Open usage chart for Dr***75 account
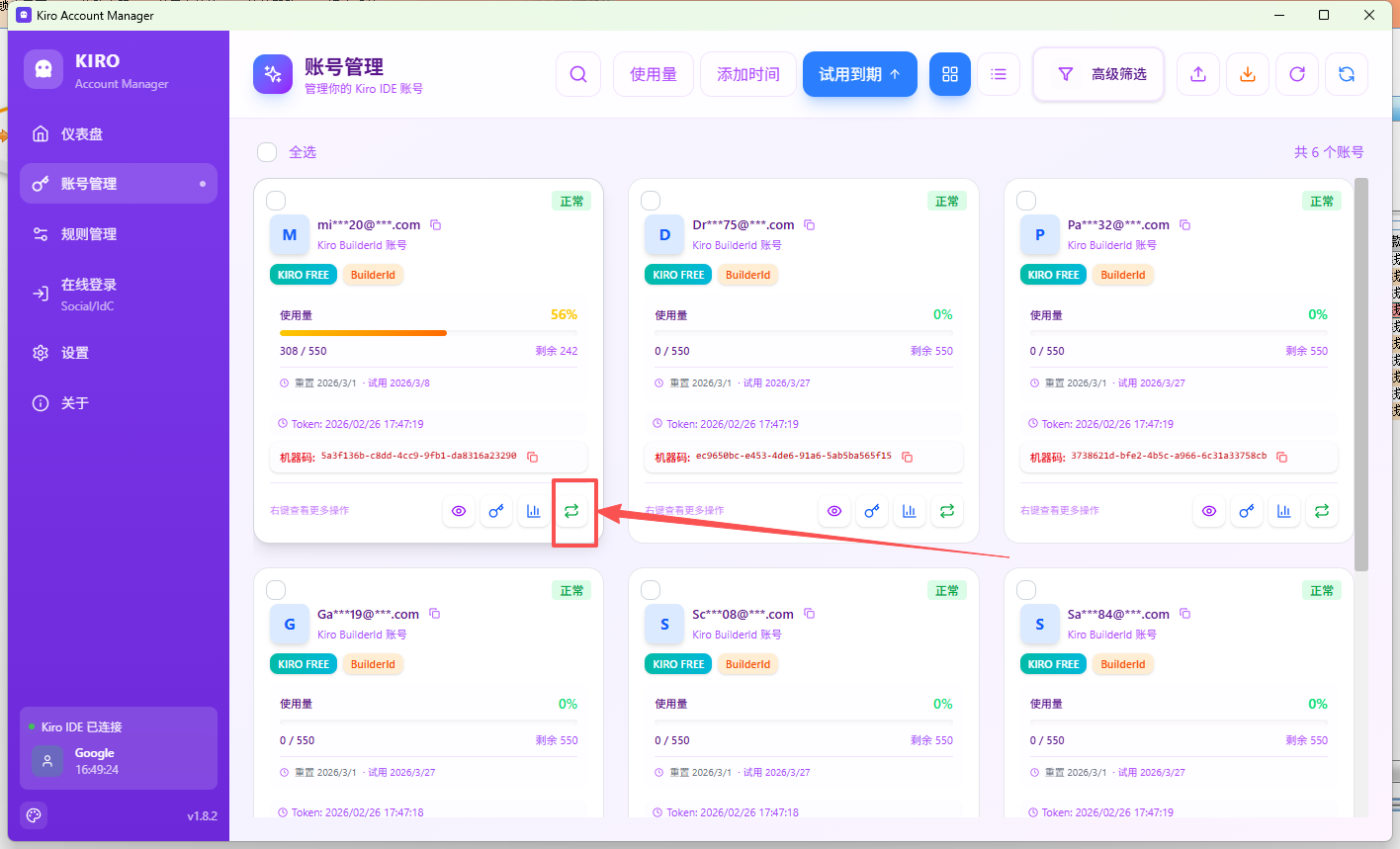 909,511
